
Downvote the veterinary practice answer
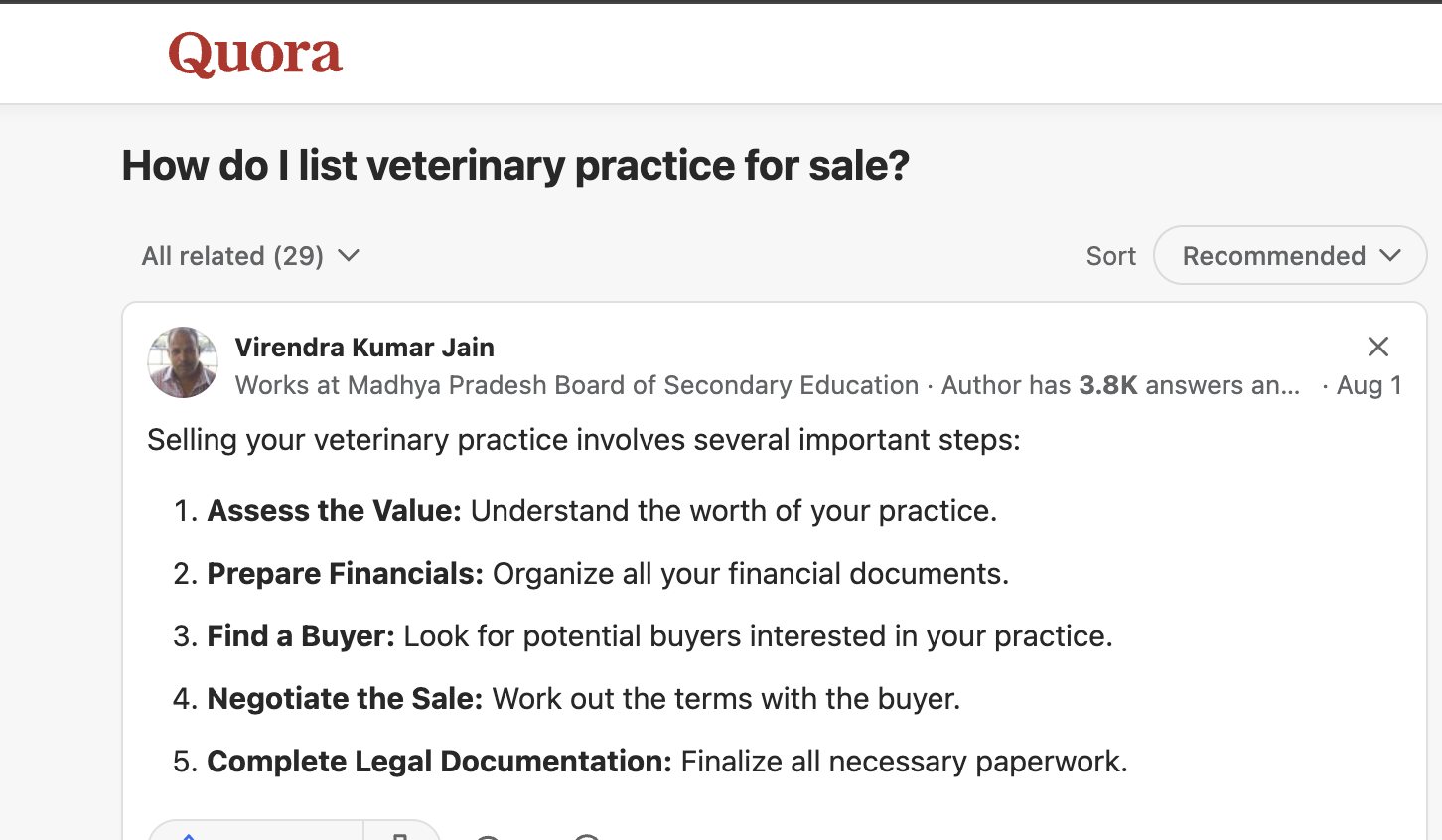(x=401, y=832)
